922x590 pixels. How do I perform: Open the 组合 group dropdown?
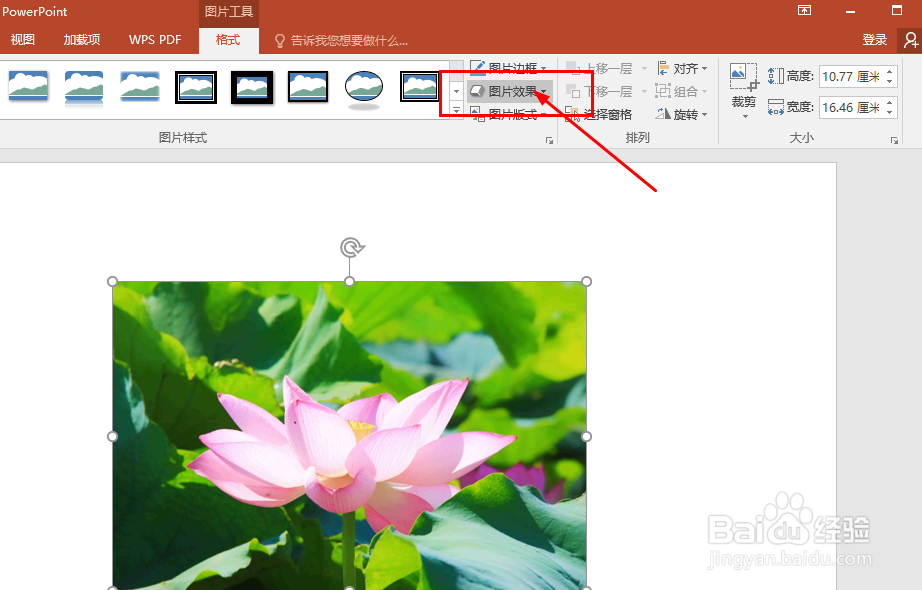pyautogui.click(x=681, y=91)
